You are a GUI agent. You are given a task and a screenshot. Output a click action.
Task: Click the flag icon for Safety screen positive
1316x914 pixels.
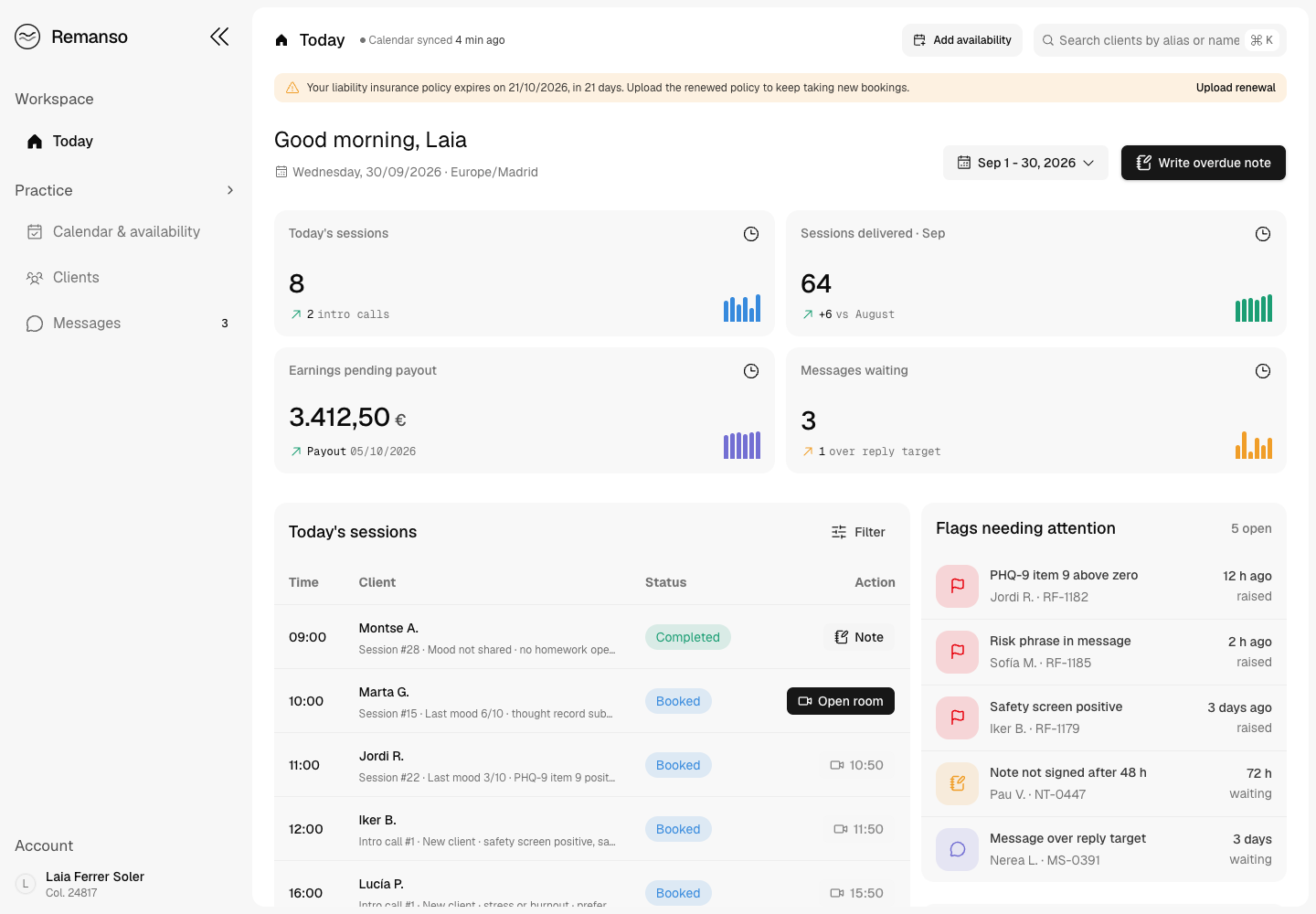[958, 717]
